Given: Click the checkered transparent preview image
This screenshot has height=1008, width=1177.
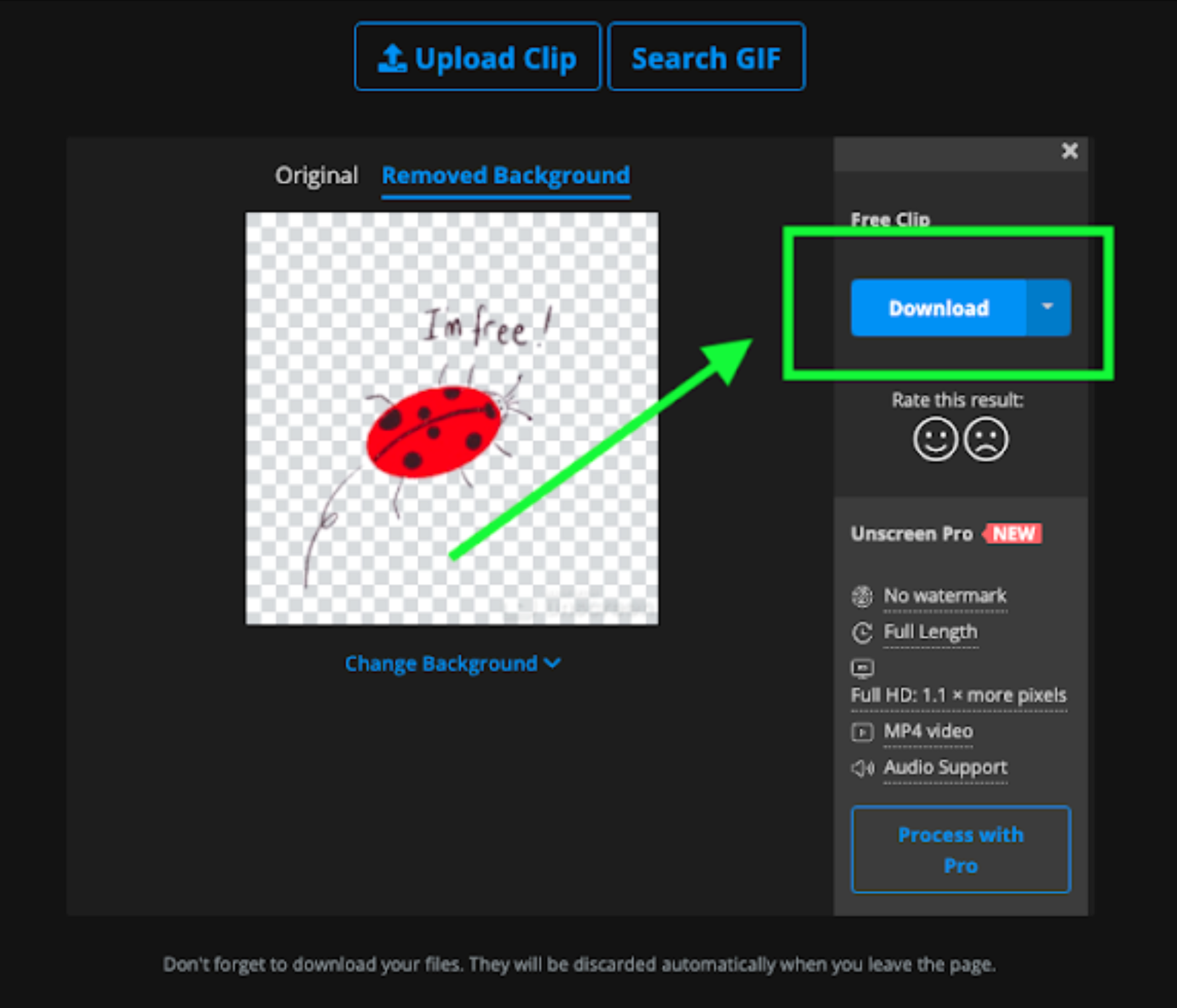Looking at the screenshot, I should coord(451,417).
